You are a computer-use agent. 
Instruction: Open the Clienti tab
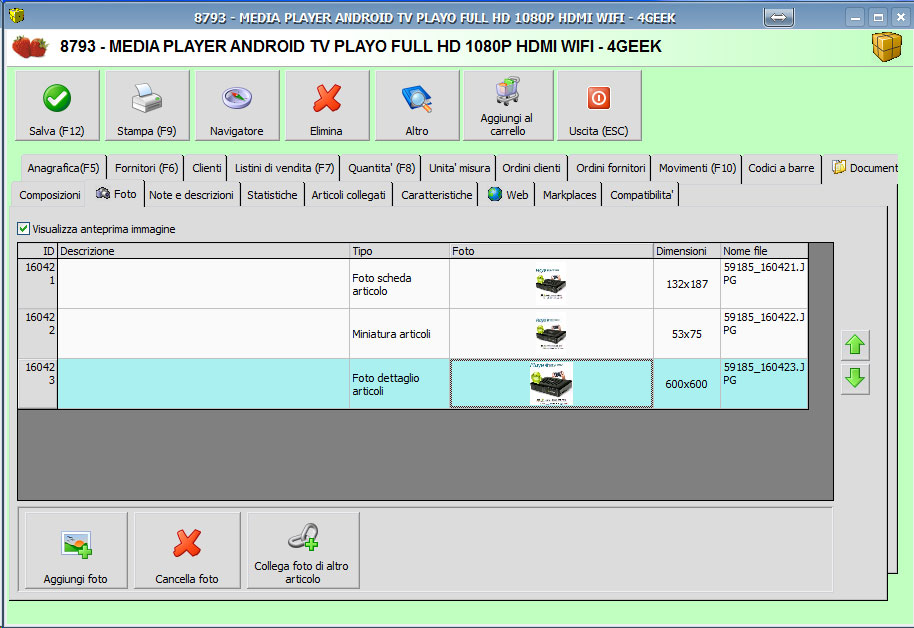click(207, 169)
